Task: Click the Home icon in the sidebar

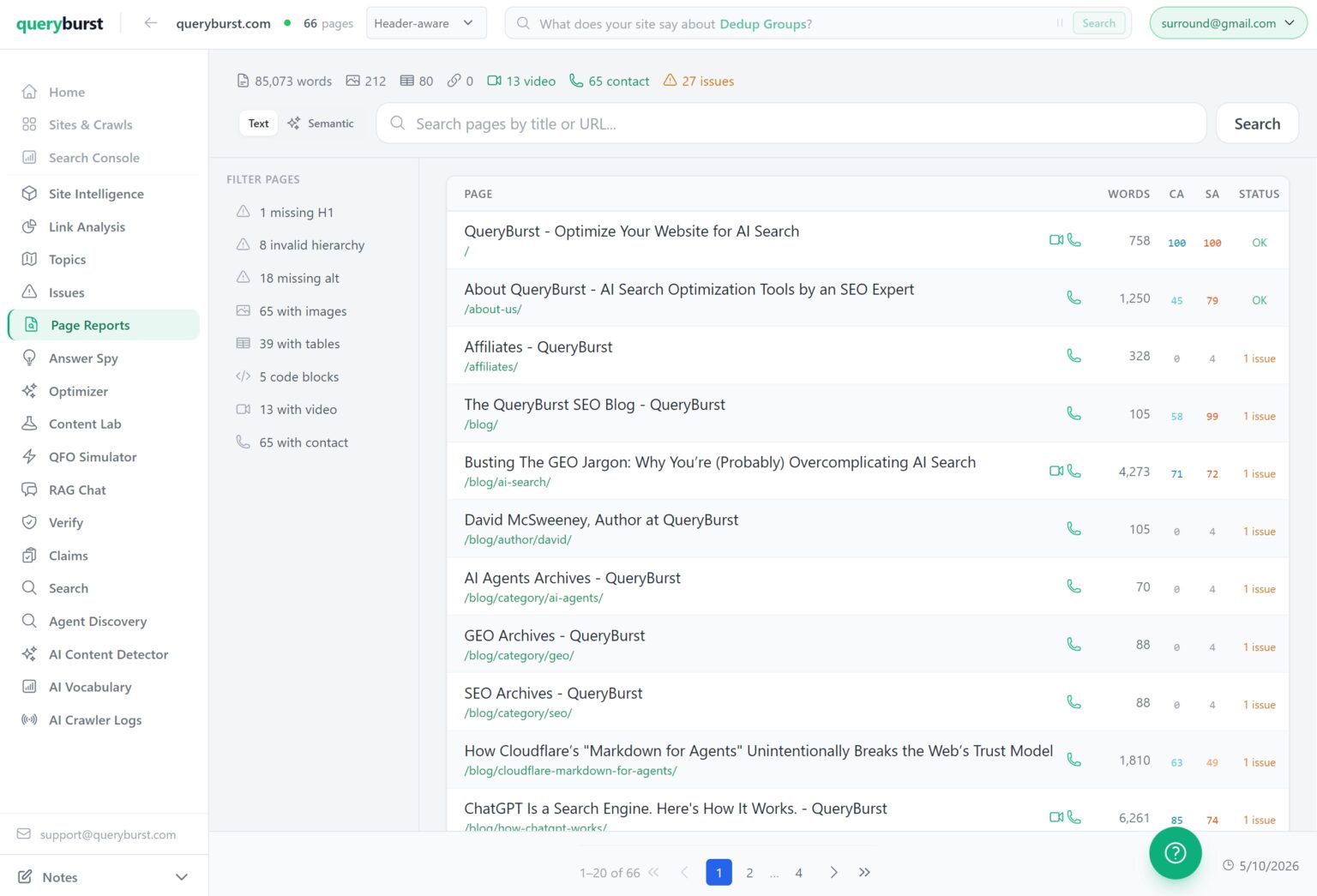Action: pyautogui.click(x=29, y=92)
